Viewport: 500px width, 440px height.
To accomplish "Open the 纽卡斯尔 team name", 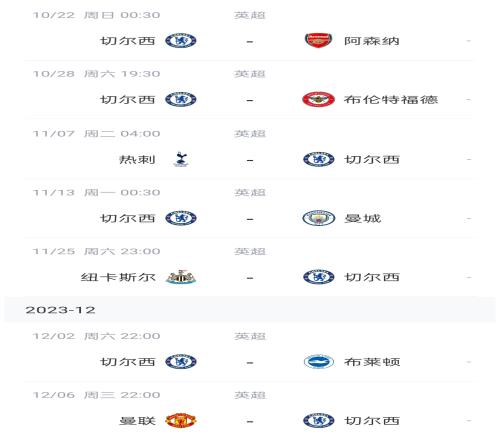I will [x=118, y=277].
